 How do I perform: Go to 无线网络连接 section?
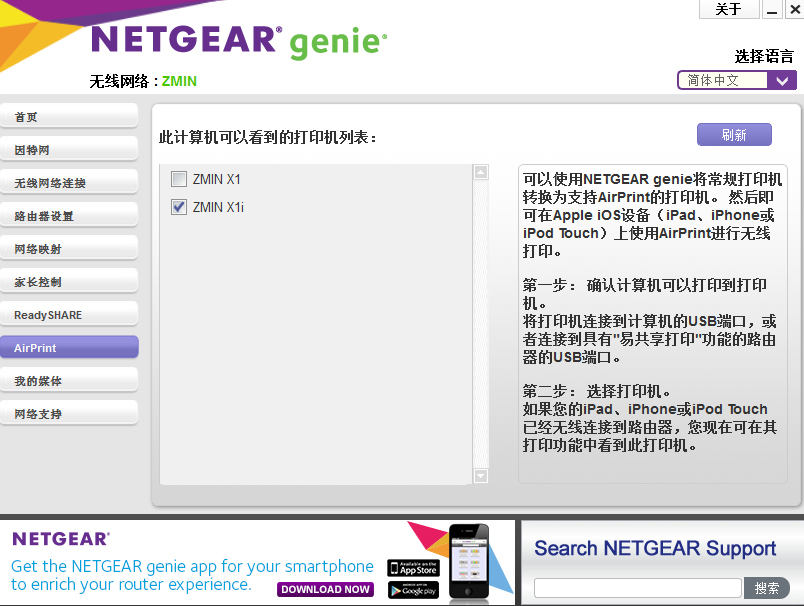pos(69,183)
